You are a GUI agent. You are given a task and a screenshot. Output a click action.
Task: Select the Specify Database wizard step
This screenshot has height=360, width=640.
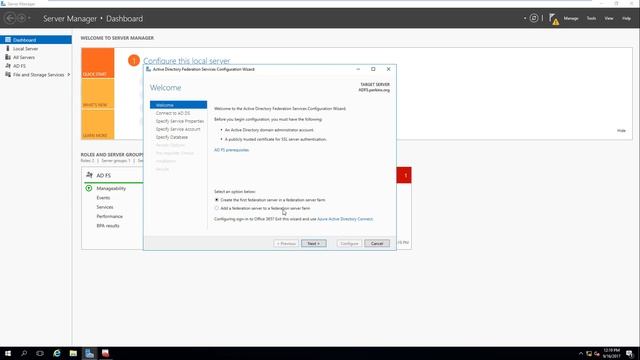click(172, 137)
